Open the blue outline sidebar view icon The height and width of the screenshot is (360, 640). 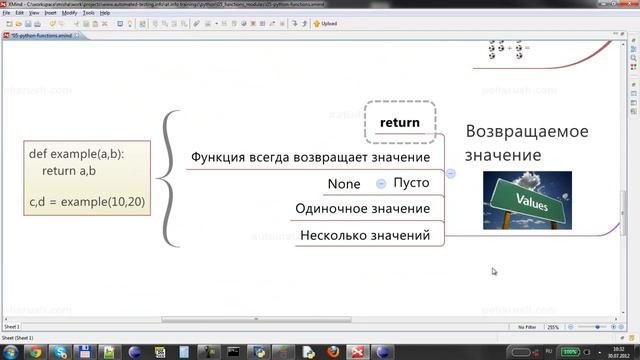pos(633,49)
